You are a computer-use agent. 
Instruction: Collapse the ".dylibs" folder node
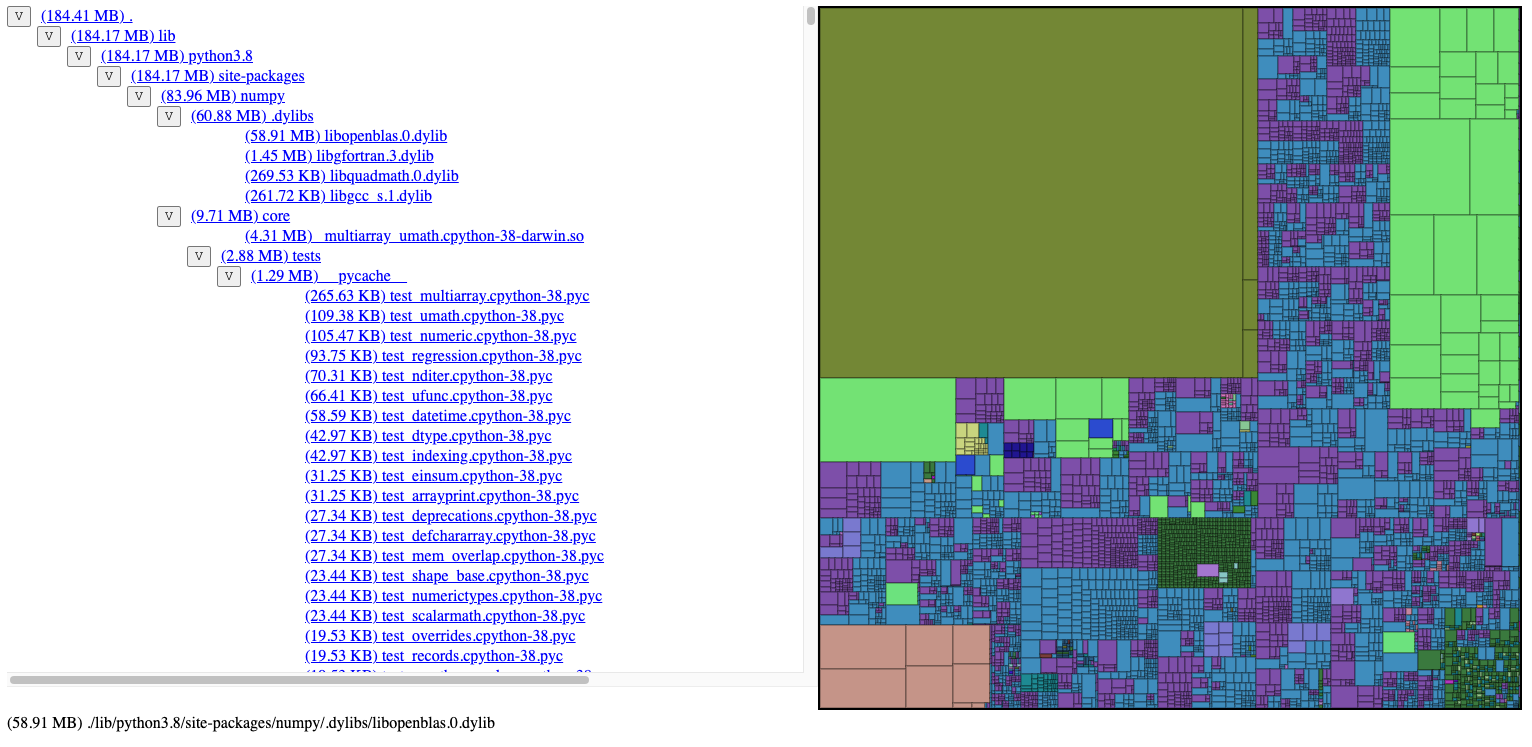pos(168,116)
